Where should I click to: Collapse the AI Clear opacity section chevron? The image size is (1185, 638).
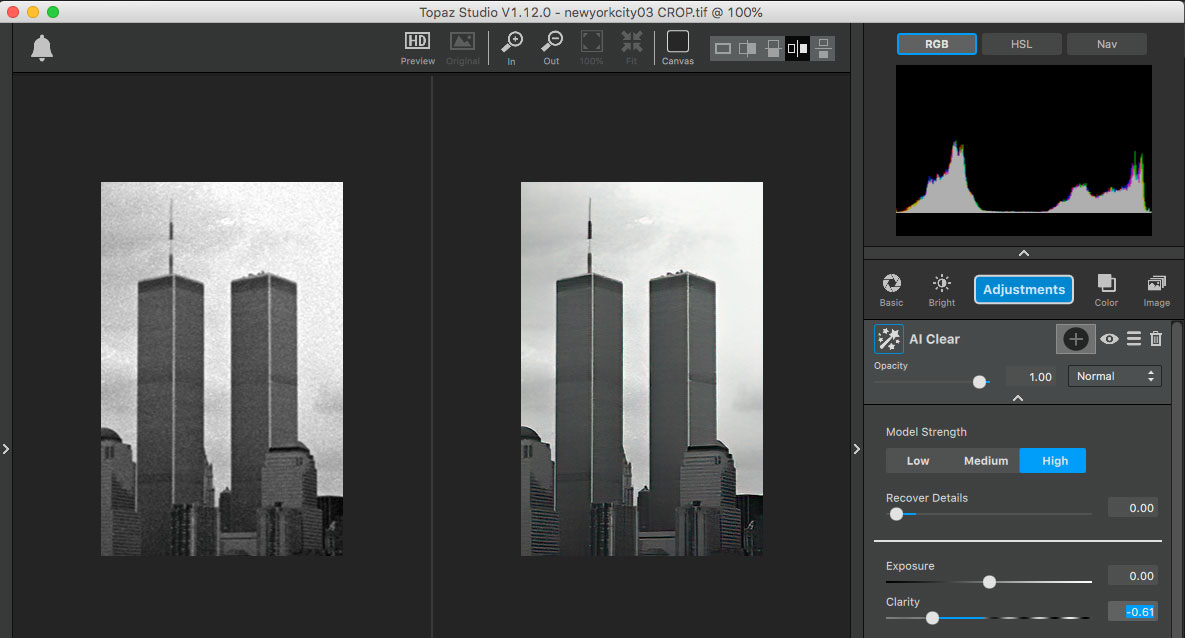point(1018,398)
